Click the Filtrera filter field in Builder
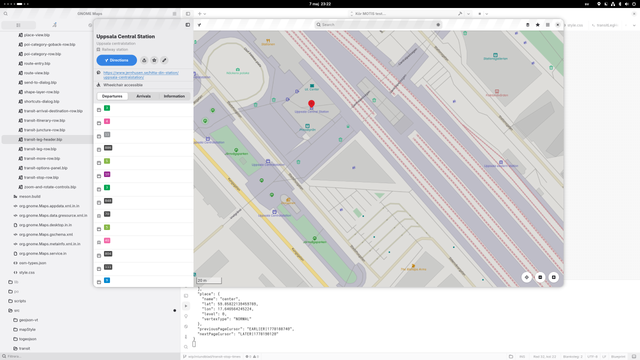Viewport: 640px width, 360px height. coord(90,356)
